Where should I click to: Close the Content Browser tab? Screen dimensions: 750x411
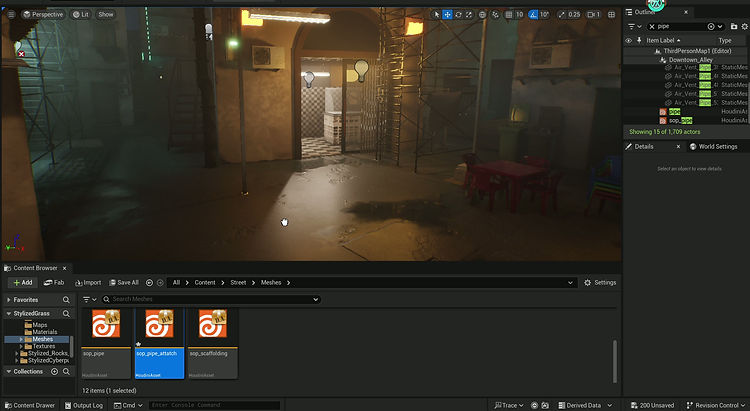65,268
